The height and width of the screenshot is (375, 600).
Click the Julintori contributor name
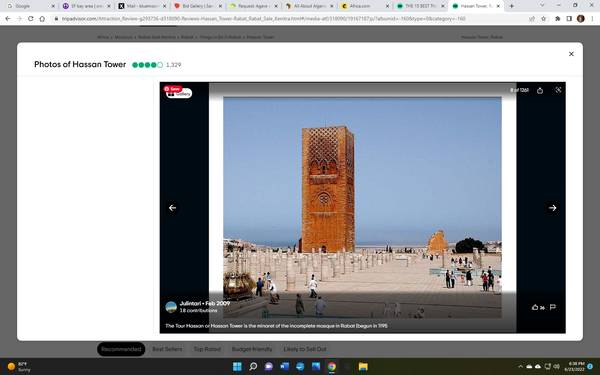(190, 303)
